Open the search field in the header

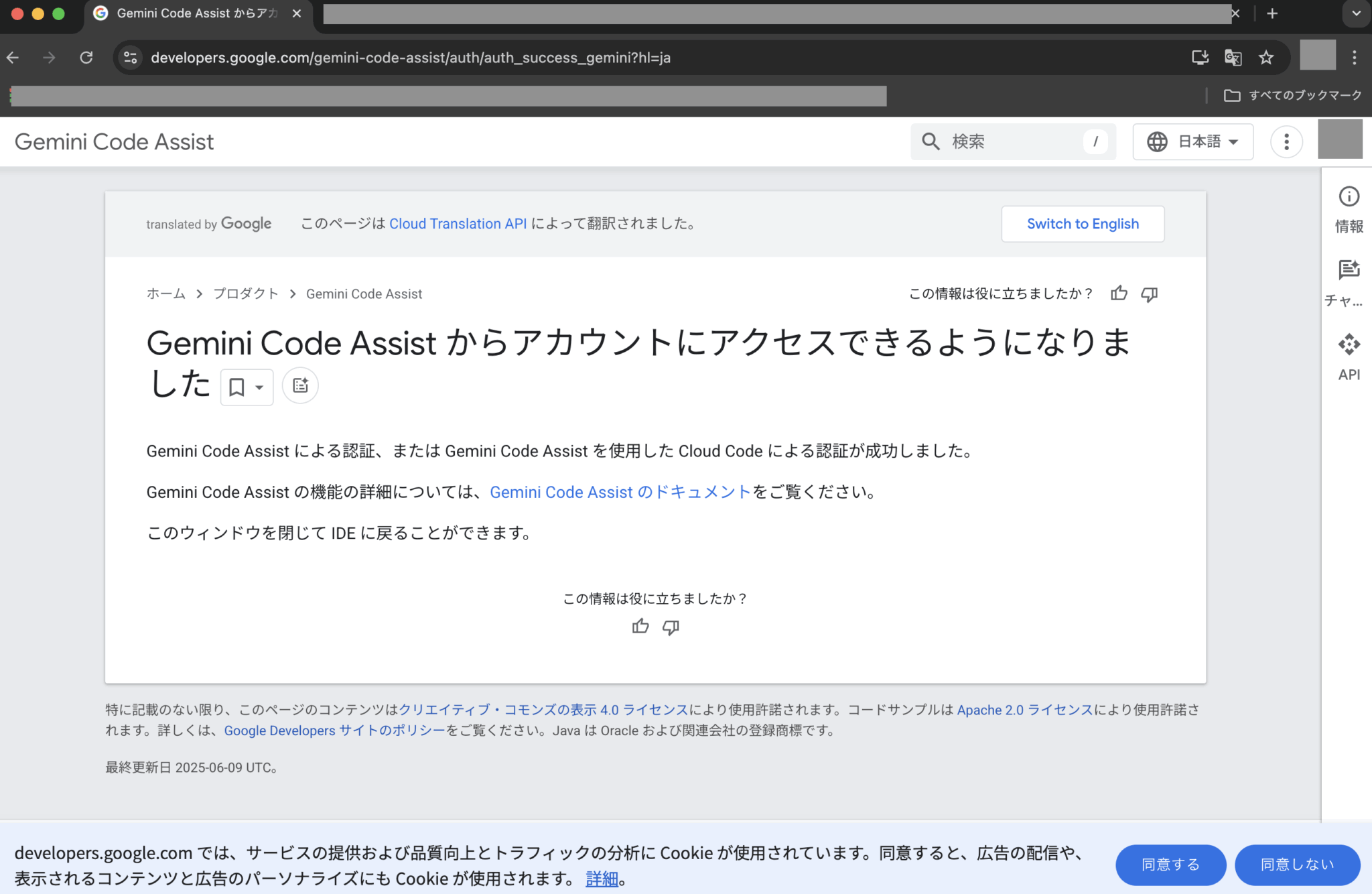[1005, 141]
